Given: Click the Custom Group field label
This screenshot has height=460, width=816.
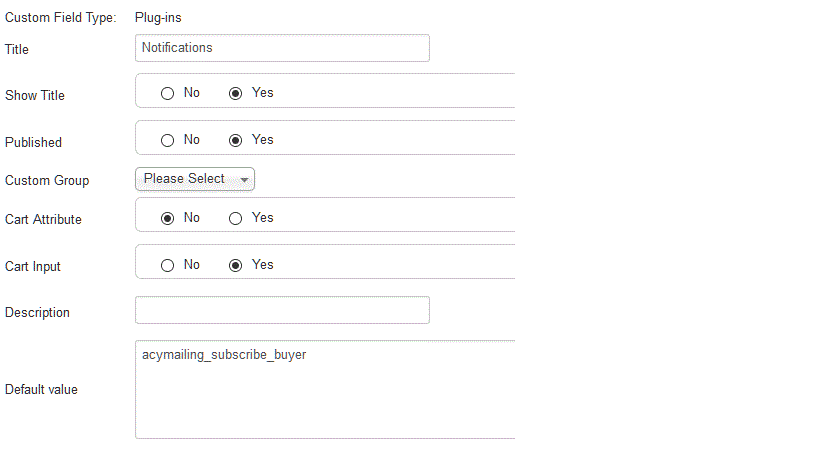Looking at the screenshot, I should [47, 181].
